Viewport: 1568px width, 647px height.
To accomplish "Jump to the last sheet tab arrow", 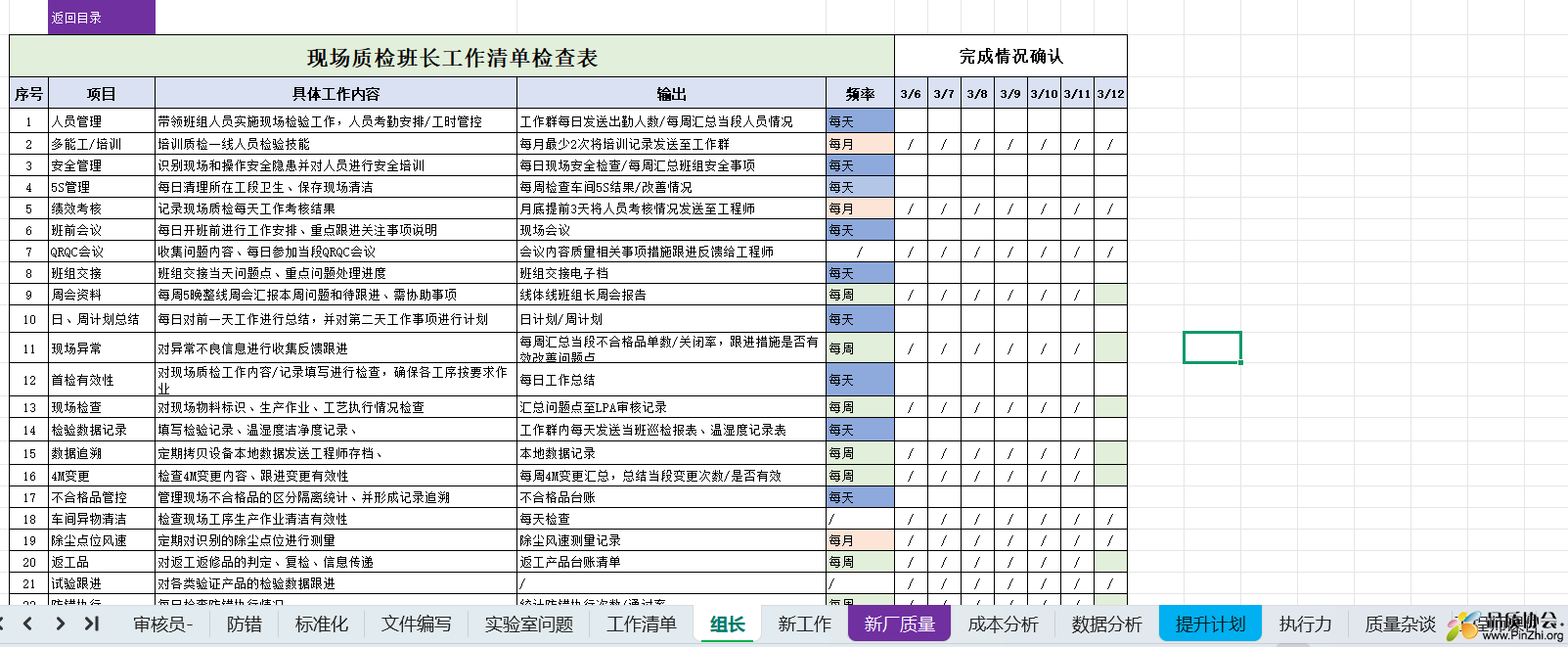I will click(x=92, y=624).
